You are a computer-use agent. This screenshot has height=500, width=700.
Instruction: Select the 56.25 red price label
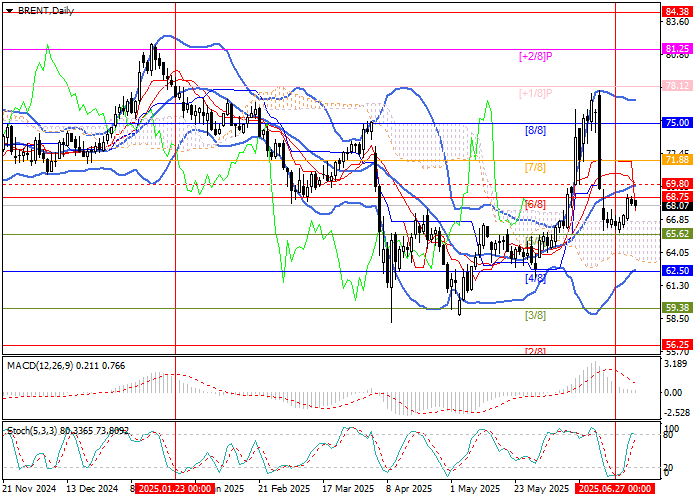[x=677, y=344]
